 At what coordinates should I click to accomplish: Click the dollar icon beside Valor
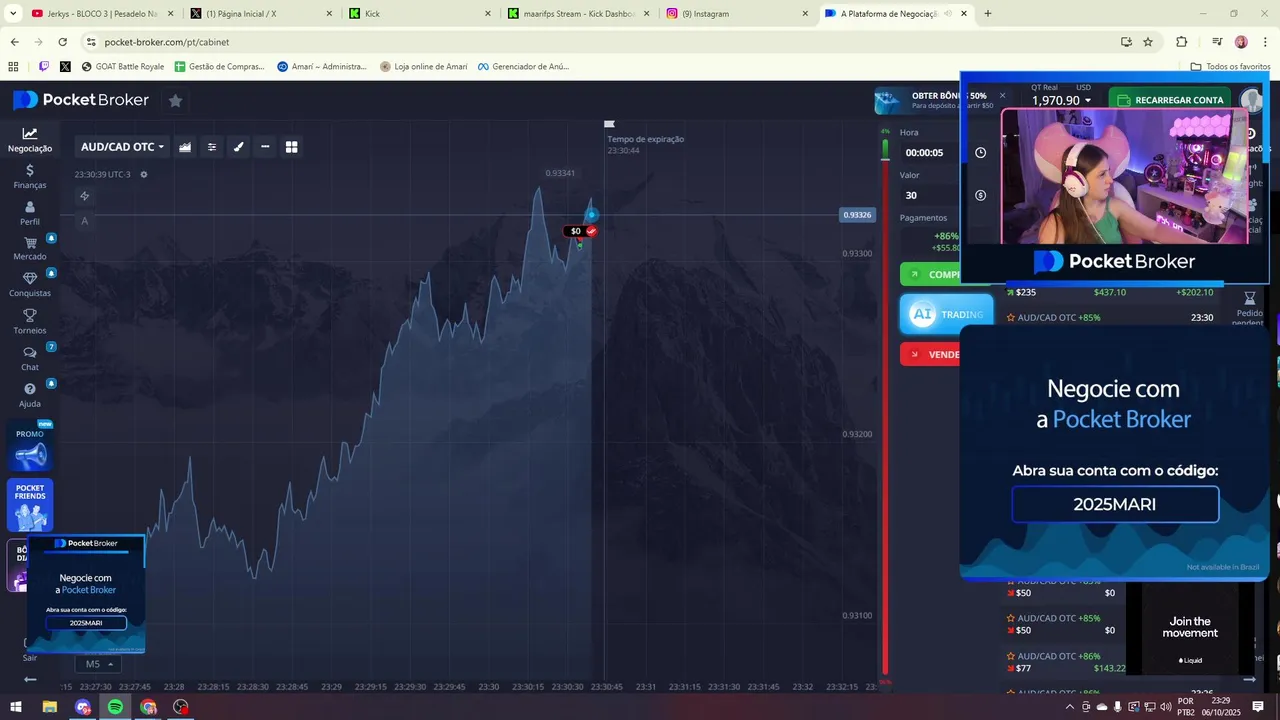pos(980,195)
